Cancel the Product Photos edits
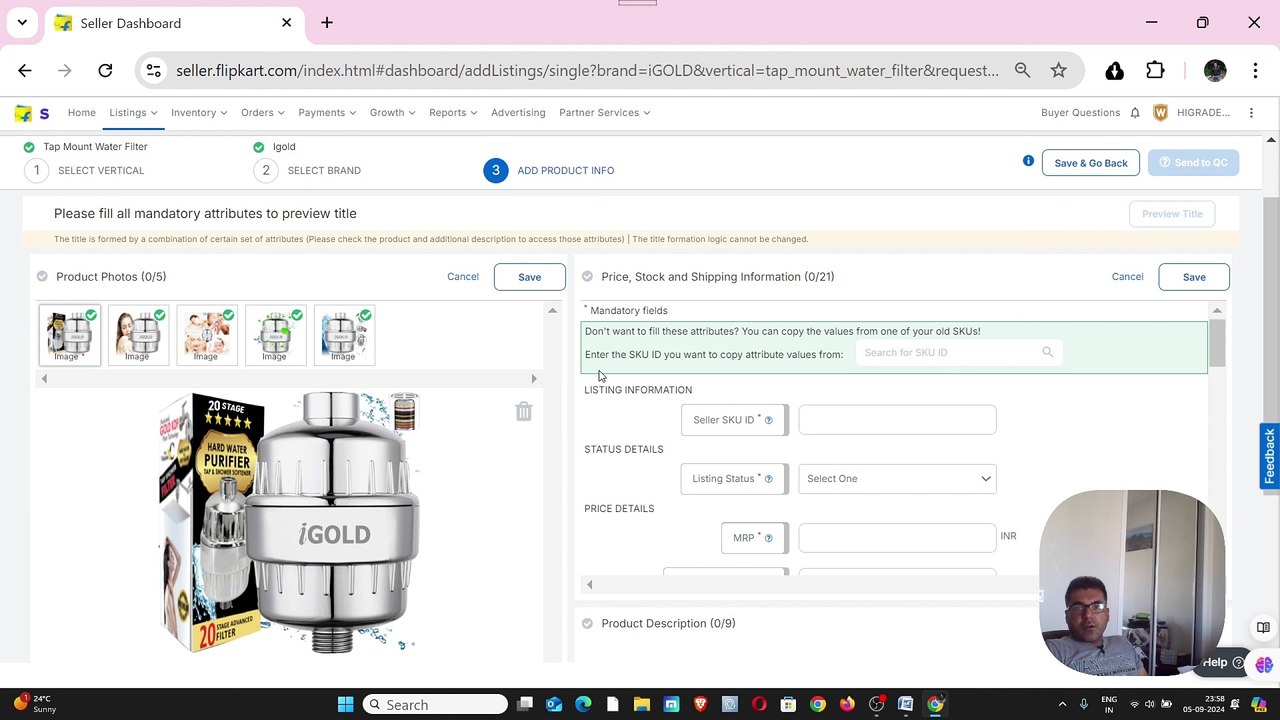The image size is (1280, 720). click(x=463, y=277)
